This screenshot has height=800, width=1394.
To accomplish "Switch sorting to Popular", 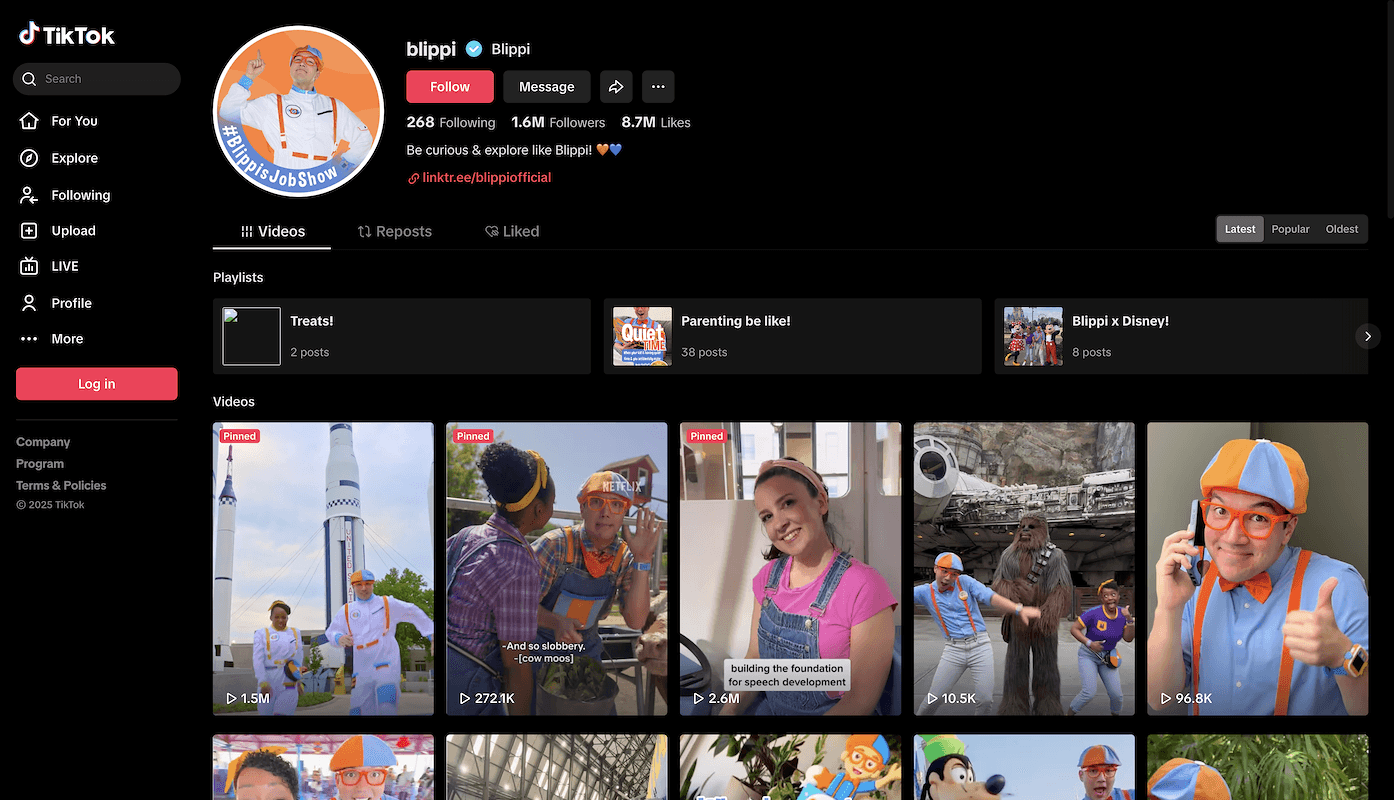I will coord(1290,228).
